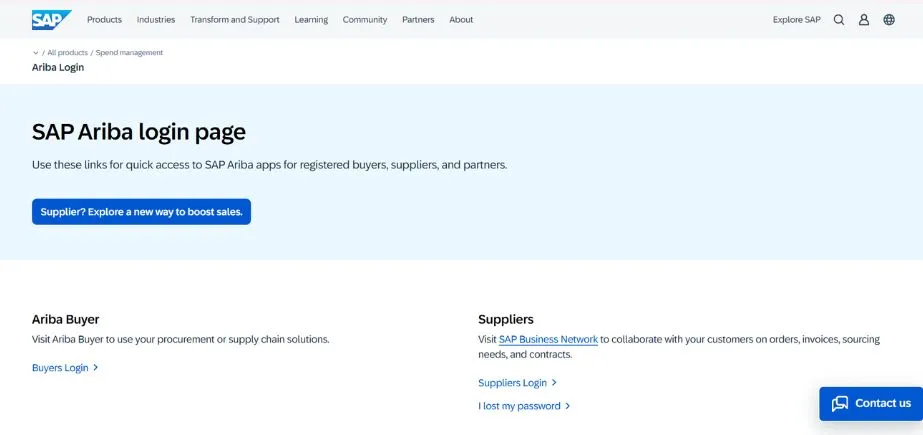Open the Learning menu
The image size is (923, 435).
click(x=311, y=19)
